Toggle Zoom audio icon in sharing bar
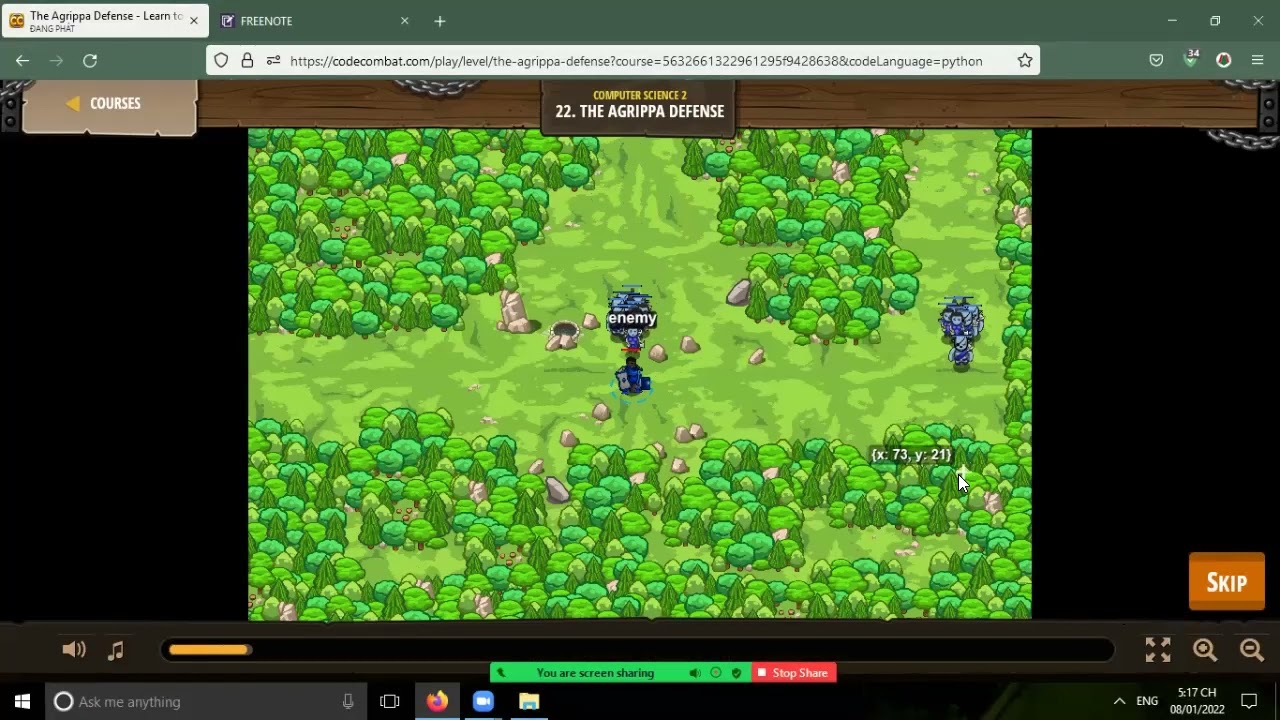Viewport: 1280px width, 720px height. pyautogui.click(x=695, y=673)
